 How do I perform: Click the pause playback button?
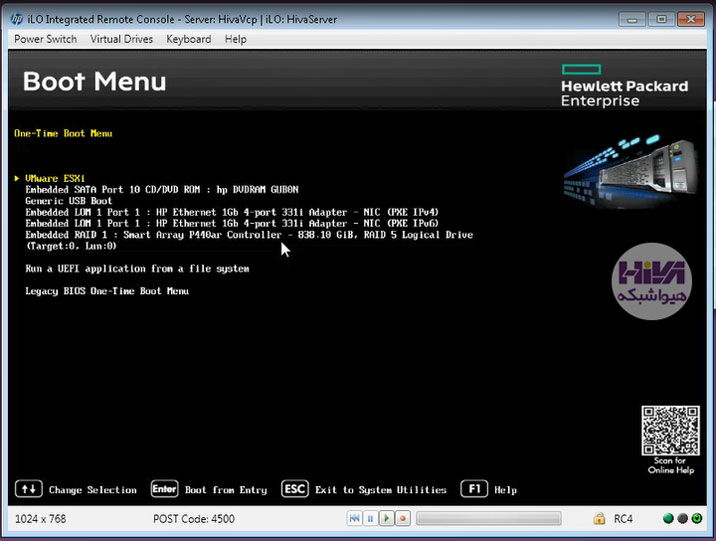(x=370, y=519)
